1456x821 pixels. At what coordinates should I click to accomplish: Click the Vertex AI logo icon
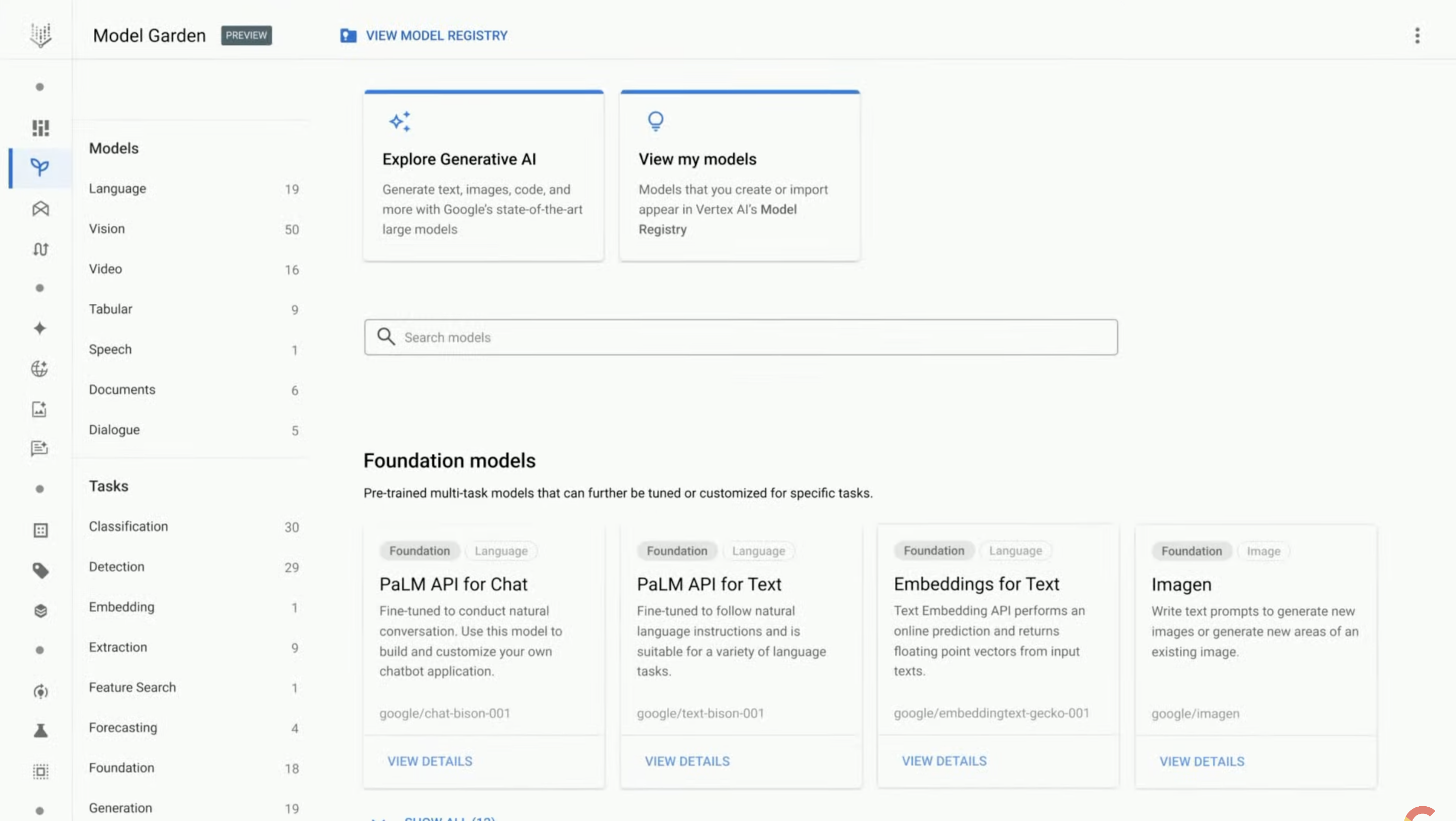(40, 35)
